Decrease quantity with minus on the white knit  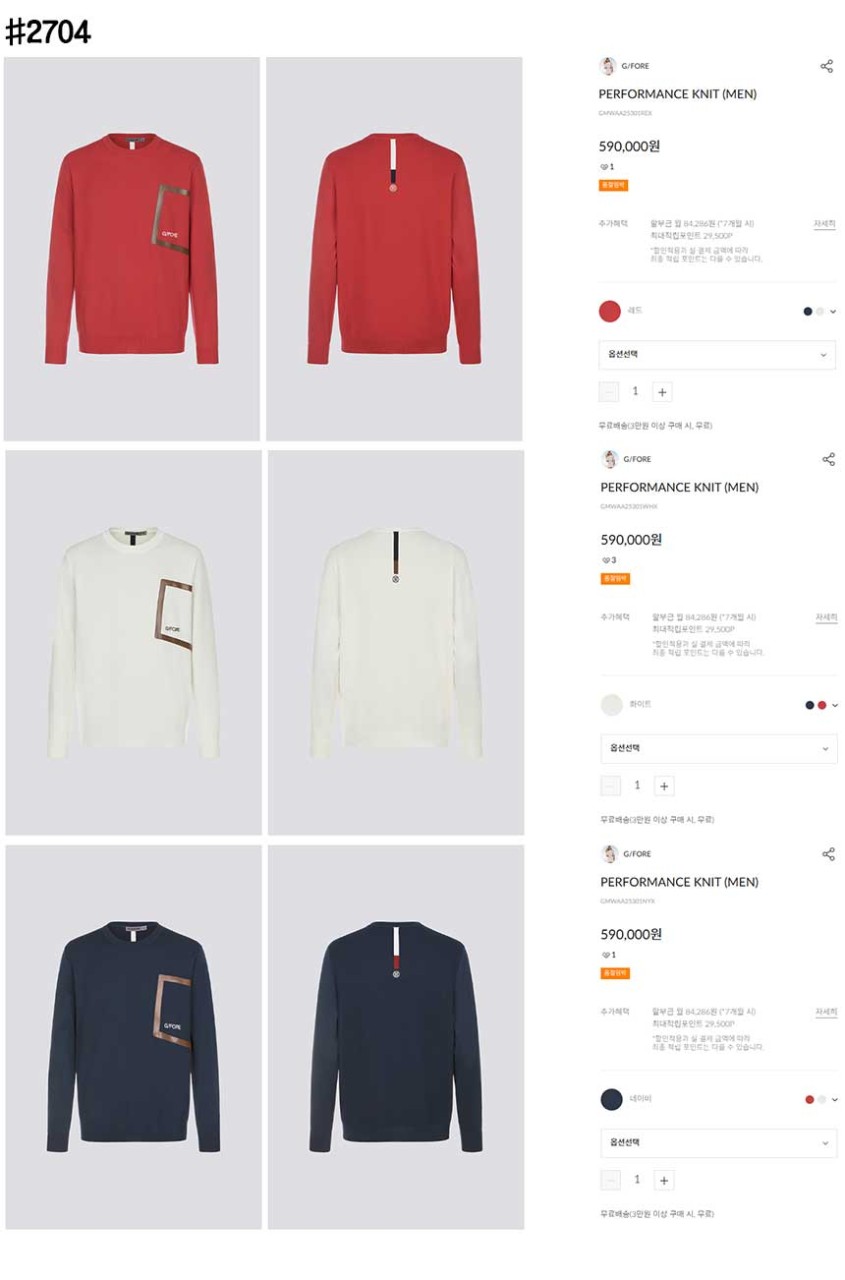(610, 786)
